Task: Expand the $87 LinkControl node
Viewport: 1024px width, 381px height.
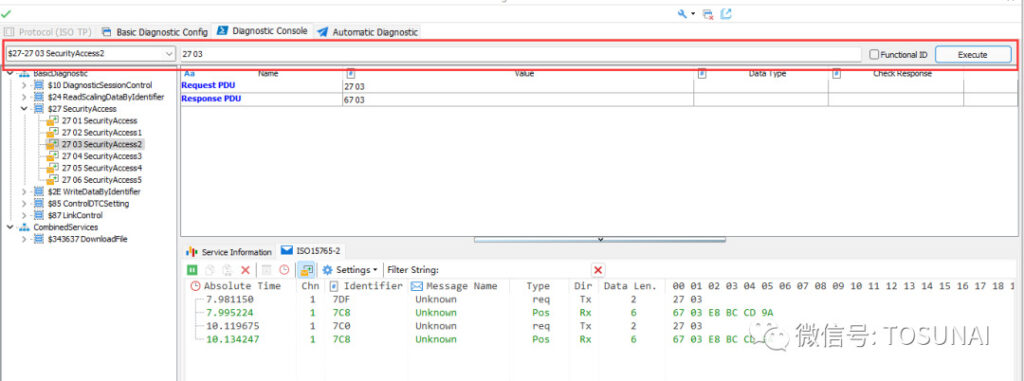Action: [24, 215]
